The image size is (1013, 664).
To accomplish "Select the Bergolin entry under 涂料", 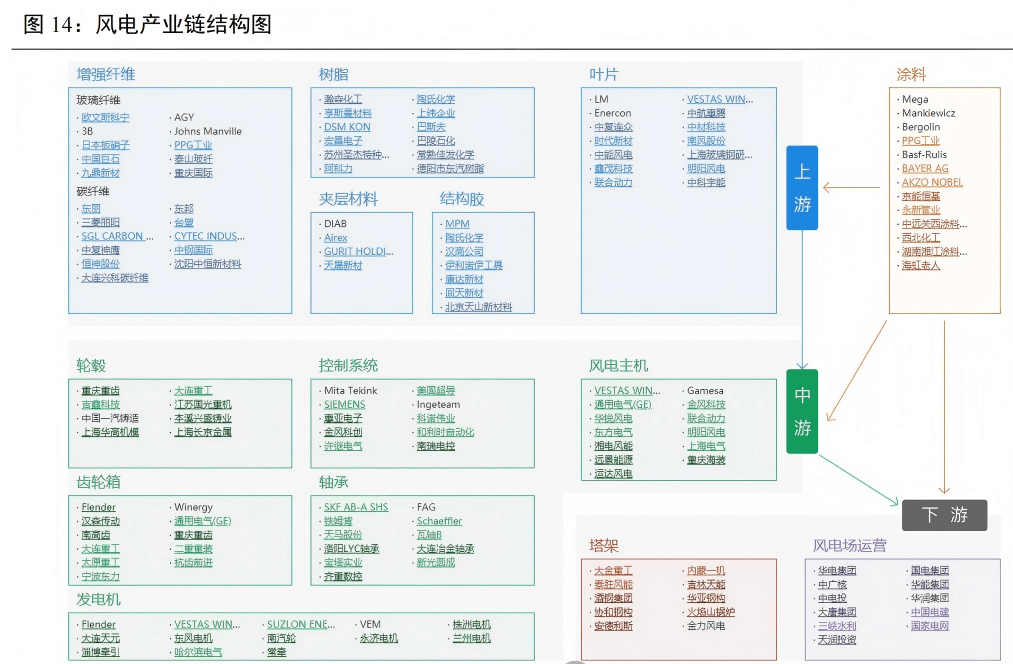I will [921, 127].
